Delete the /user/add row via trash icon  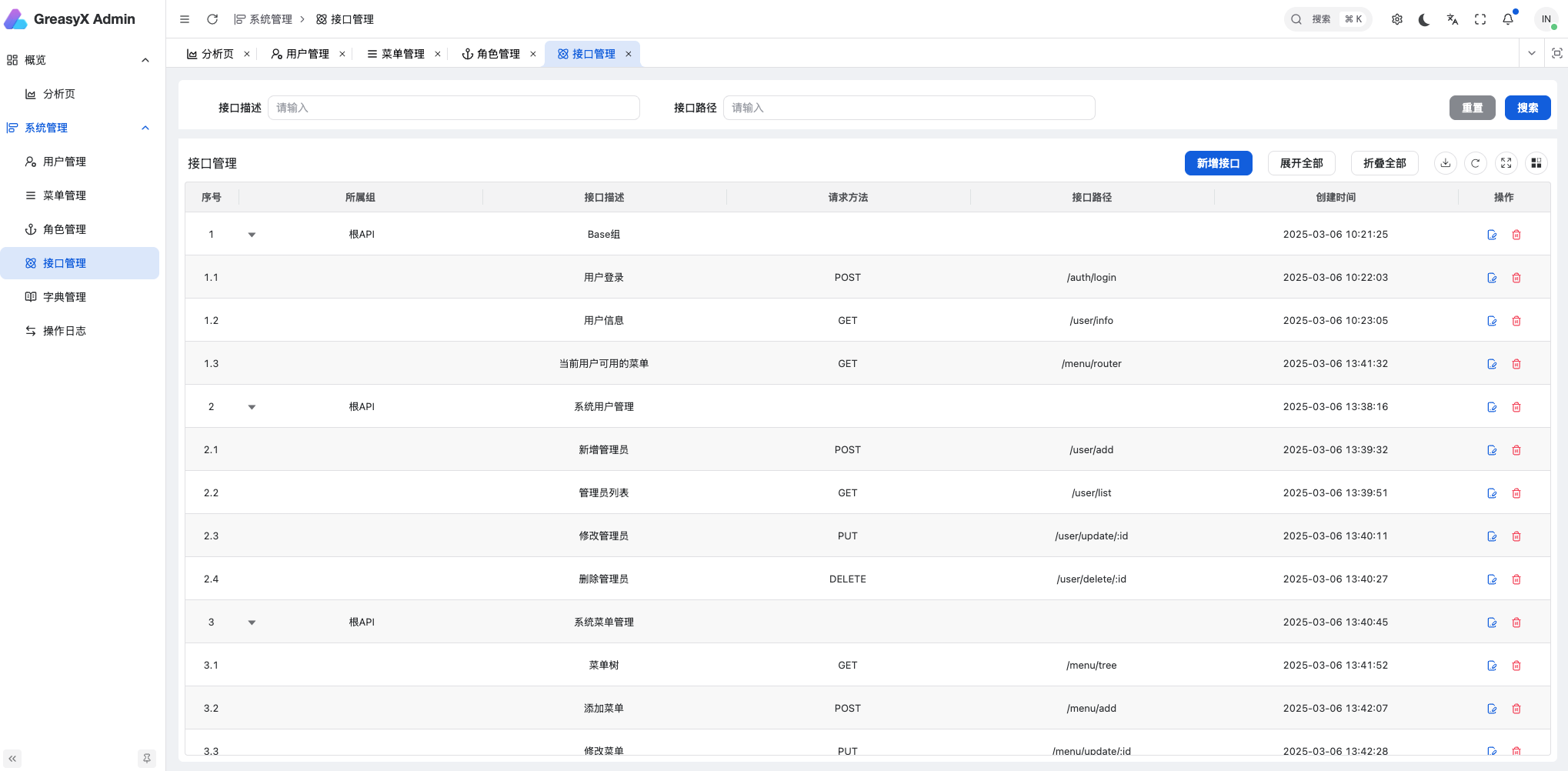click(1516, 450)
